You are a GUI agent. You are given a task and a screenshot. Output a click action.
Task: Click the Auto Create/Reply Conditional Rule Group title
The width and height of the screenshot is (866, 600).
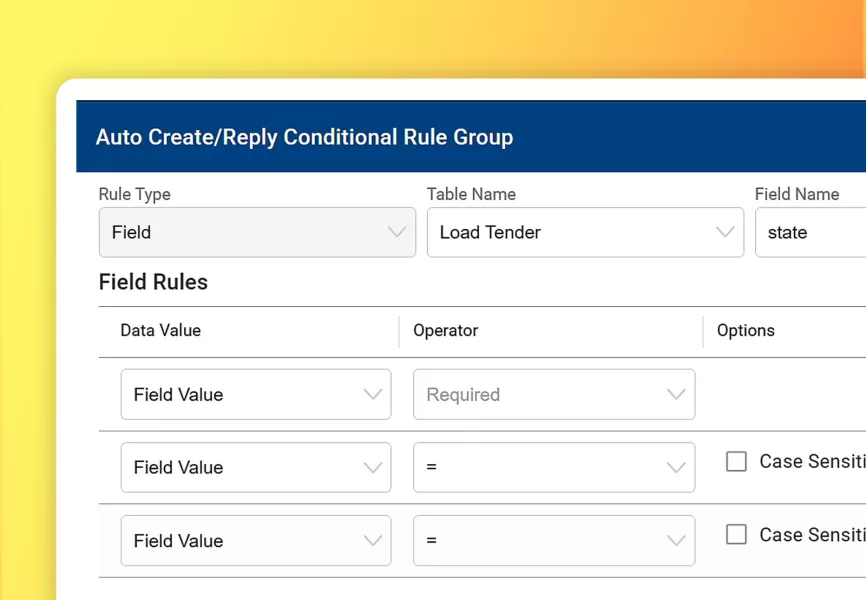coord(304,137)
